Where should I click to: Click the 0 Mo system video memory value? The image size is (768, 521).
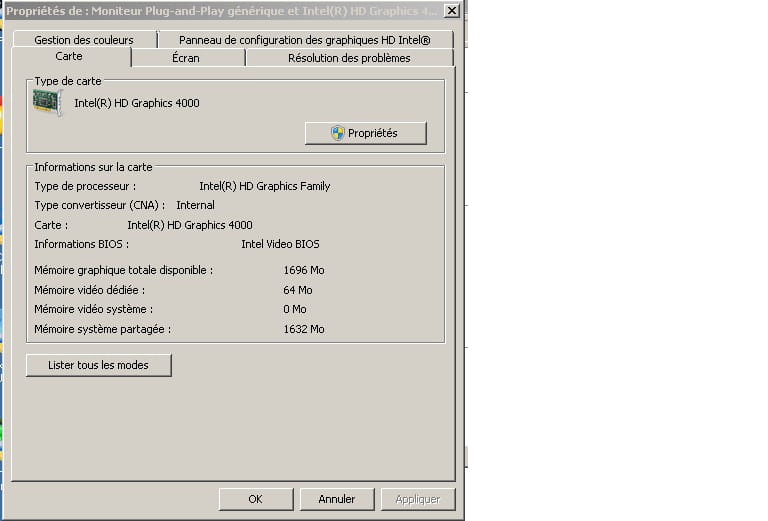(294, 309)
